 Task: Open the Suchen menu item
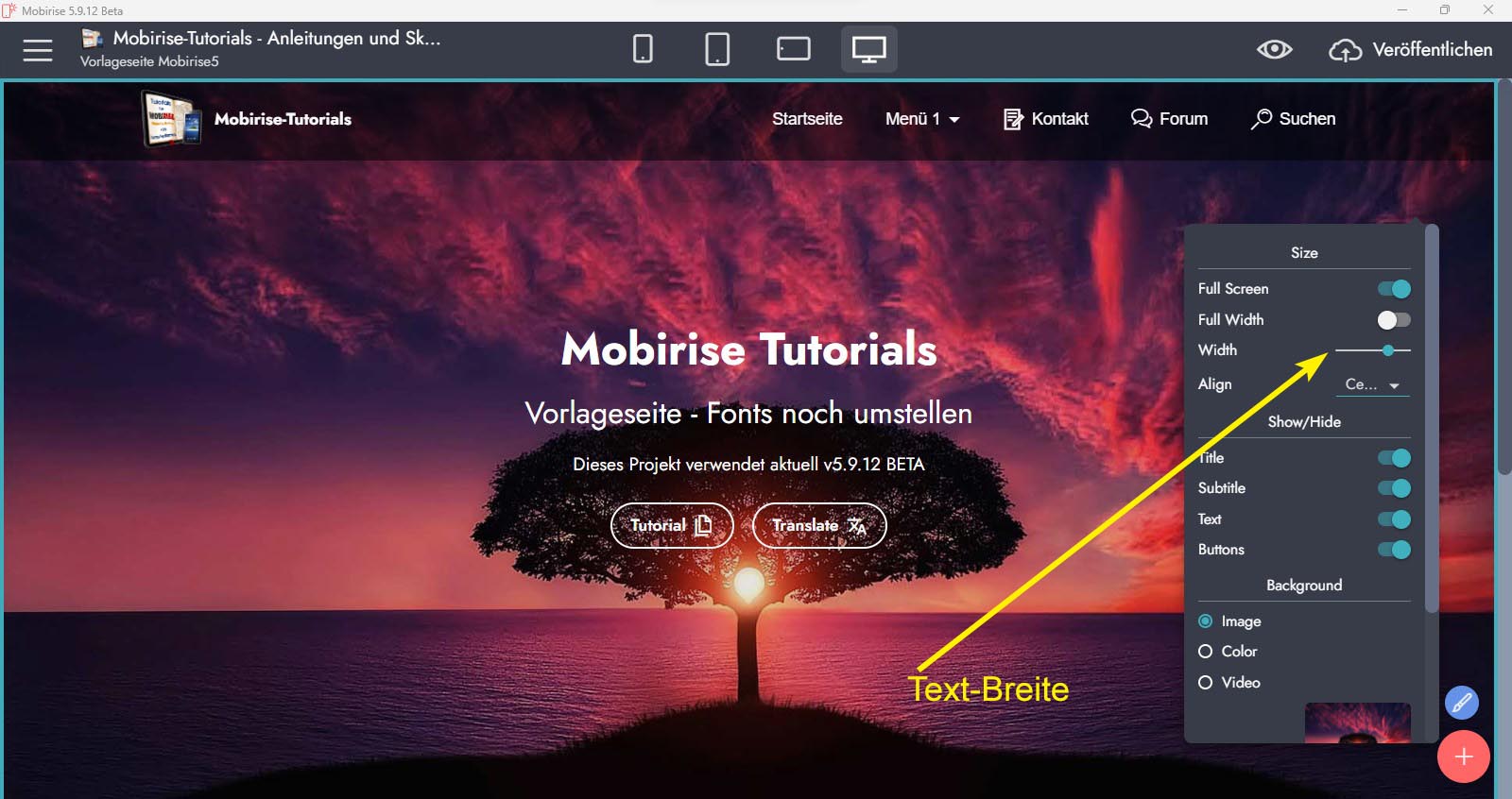click(1293, 119)
